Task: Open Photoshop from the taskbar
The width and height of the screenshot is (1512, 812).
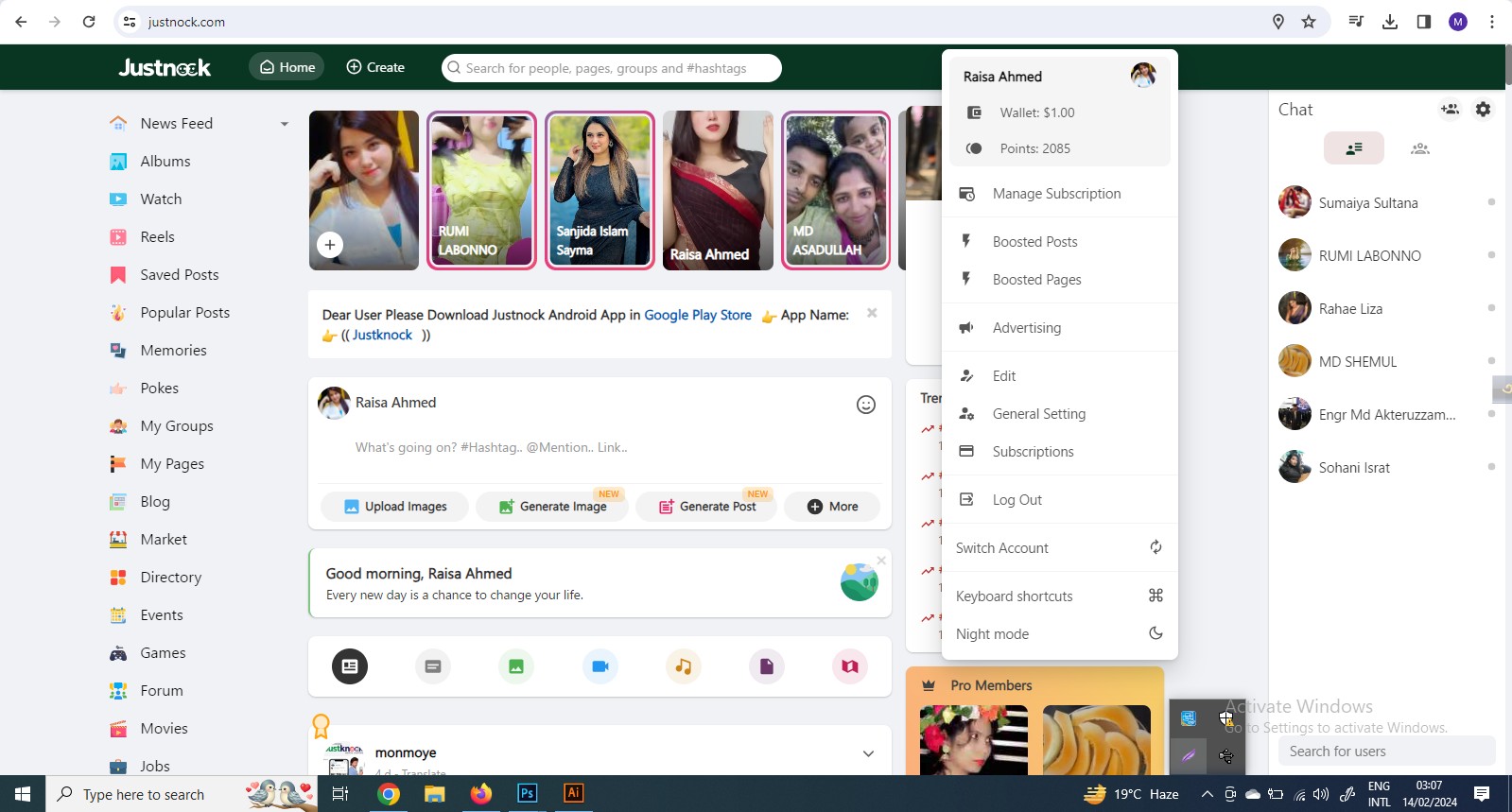Action: [528, 793]
